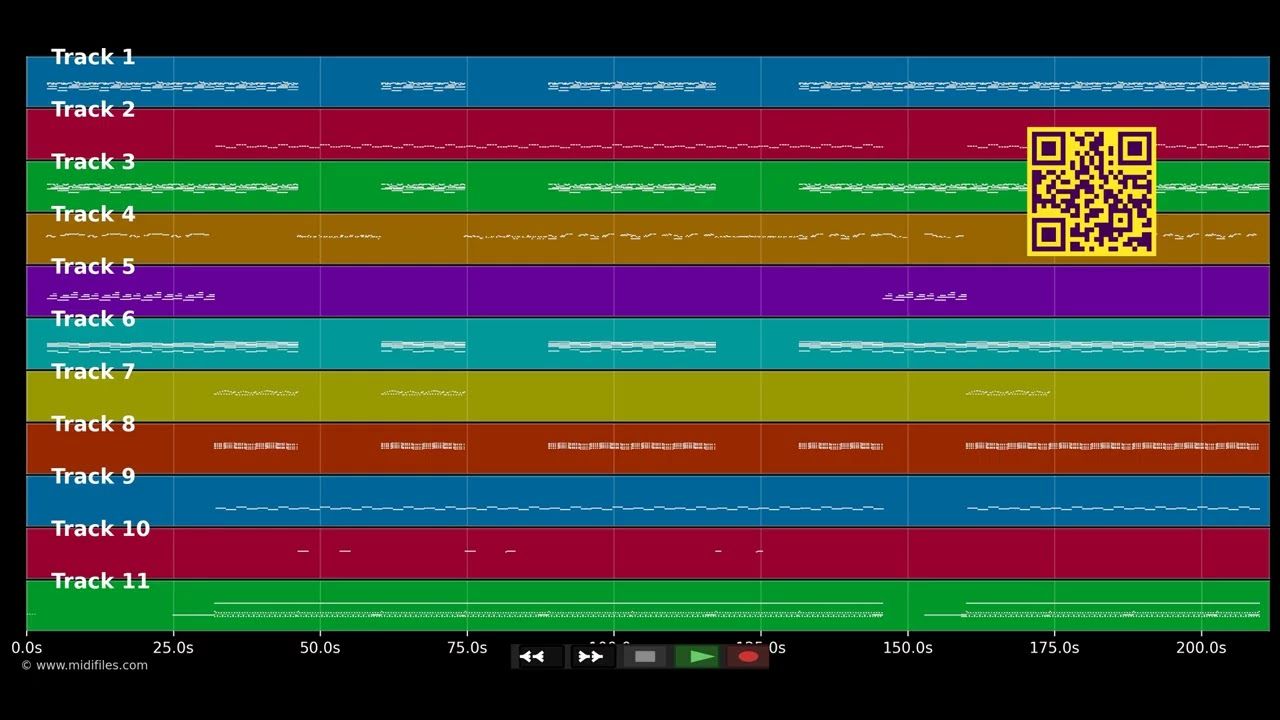Jump to the 25.0s time marker
The width and height of the screenshot is (1280, 720).
[x=173, y=648]
